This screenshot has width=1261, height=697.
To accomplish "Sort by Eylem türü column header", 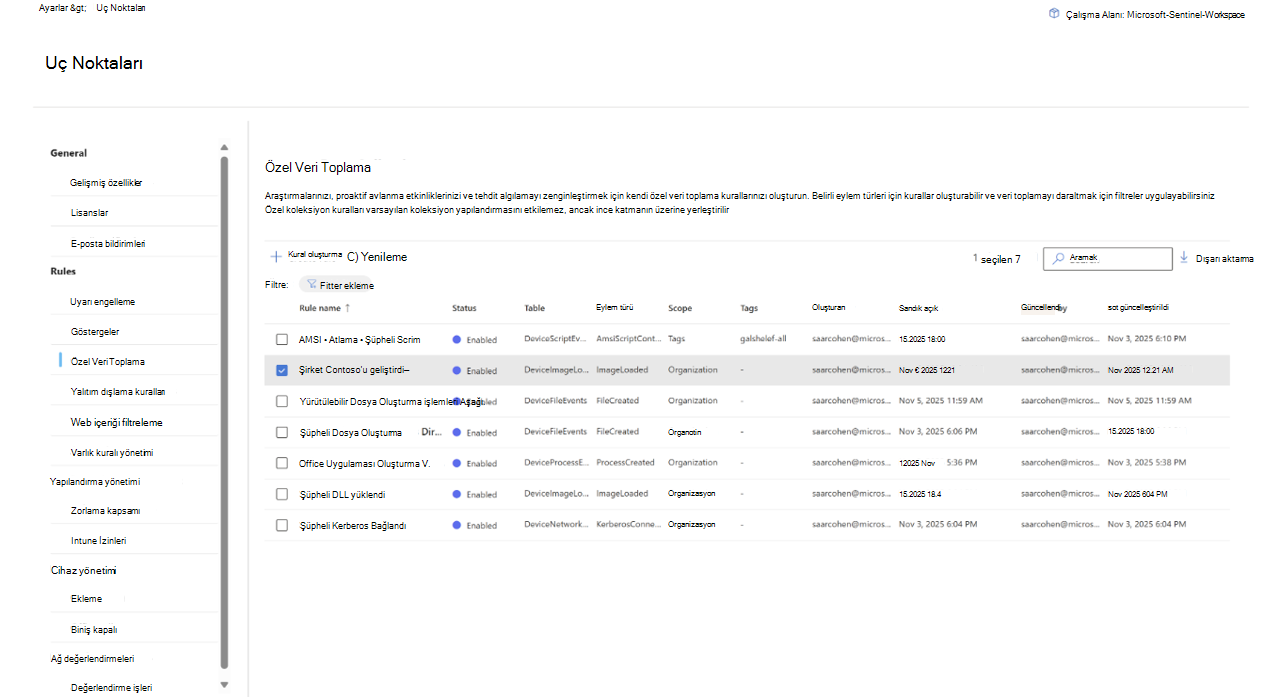I will coord(614,307).
